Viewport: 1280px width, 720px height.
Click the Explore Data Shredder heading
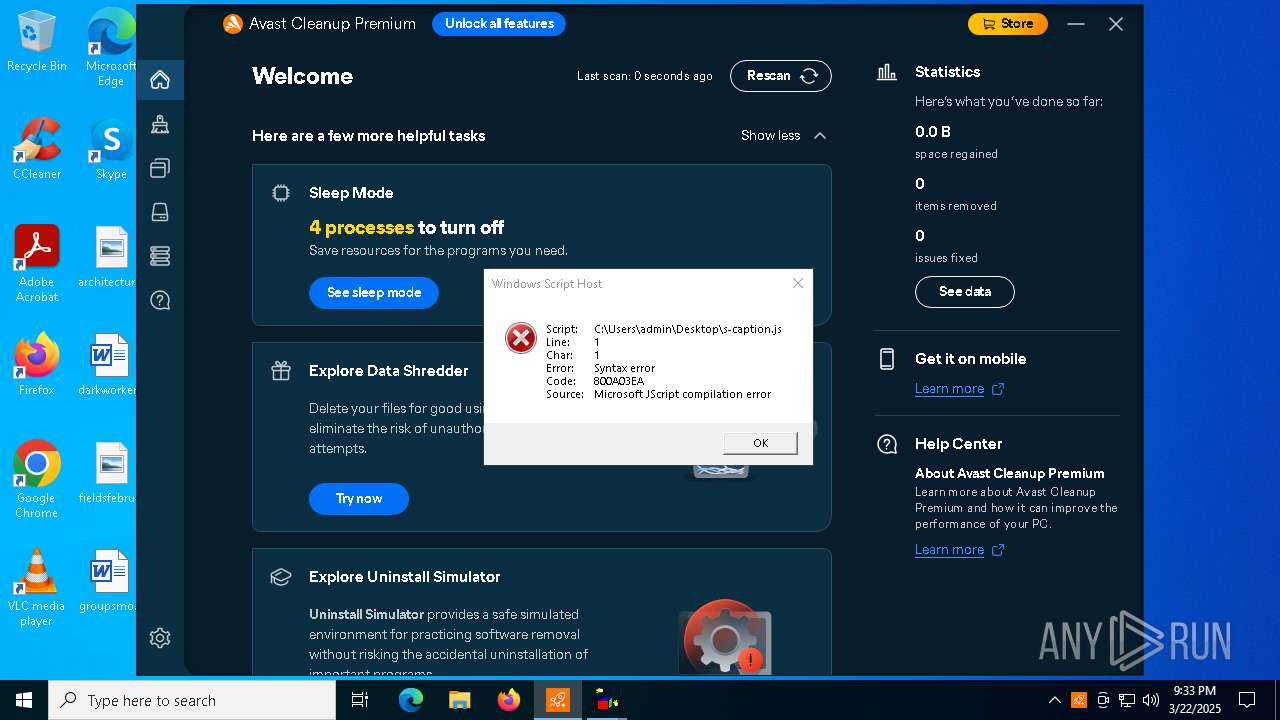pyautogui.click(x=388, y=371)
